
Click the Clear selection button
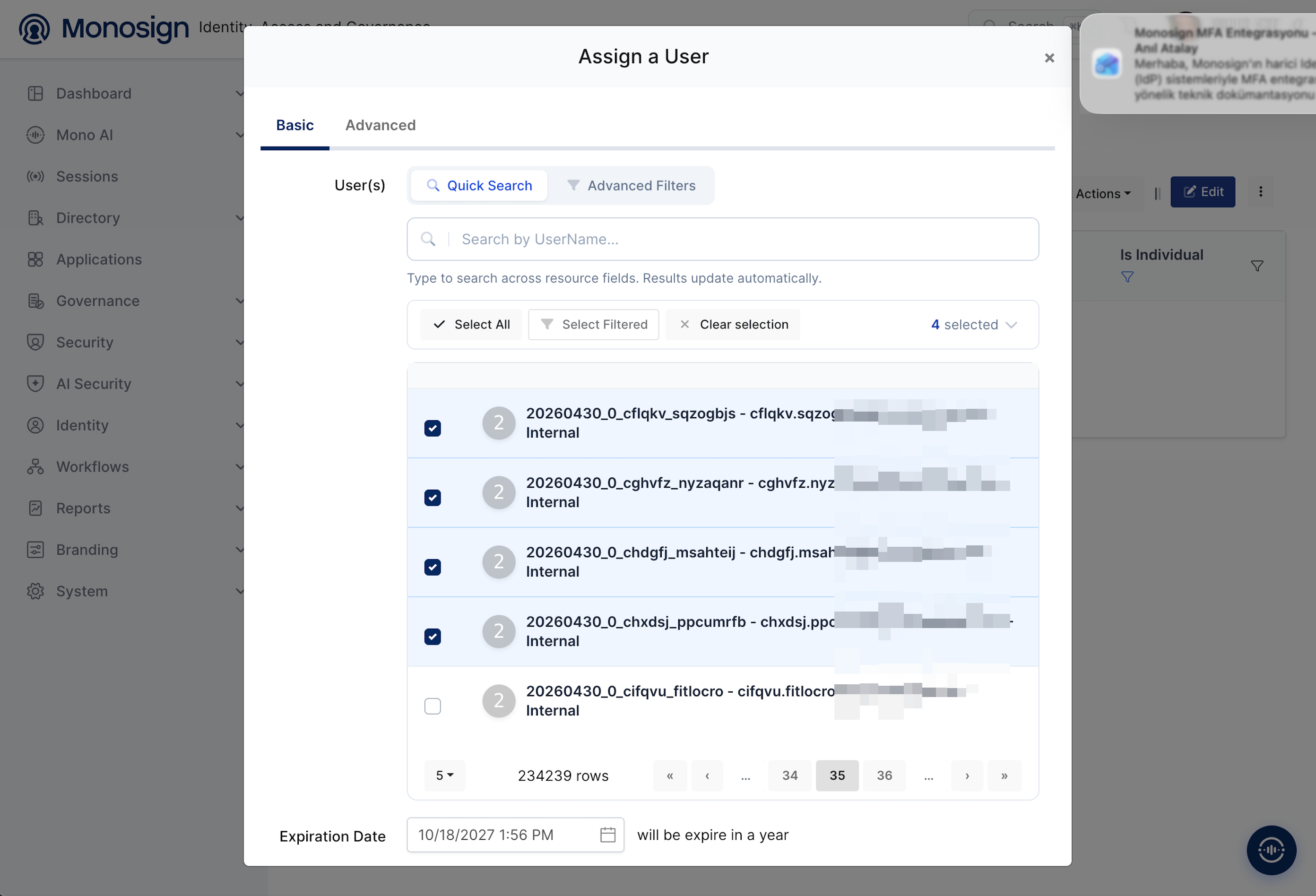(733, 324)
